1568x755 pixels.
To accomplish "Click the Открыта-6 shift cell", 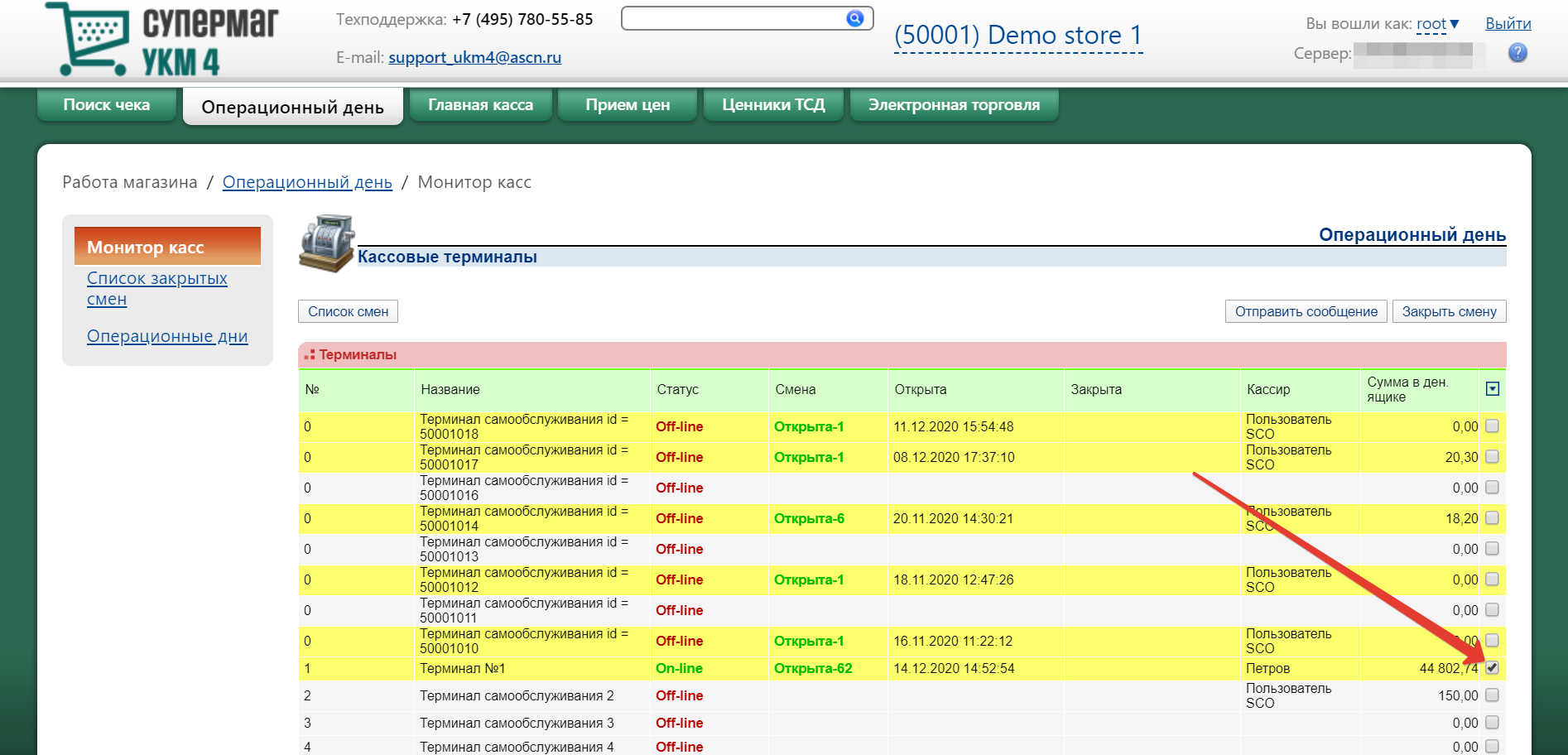I will pyautogui.click(x=809, y=518).
